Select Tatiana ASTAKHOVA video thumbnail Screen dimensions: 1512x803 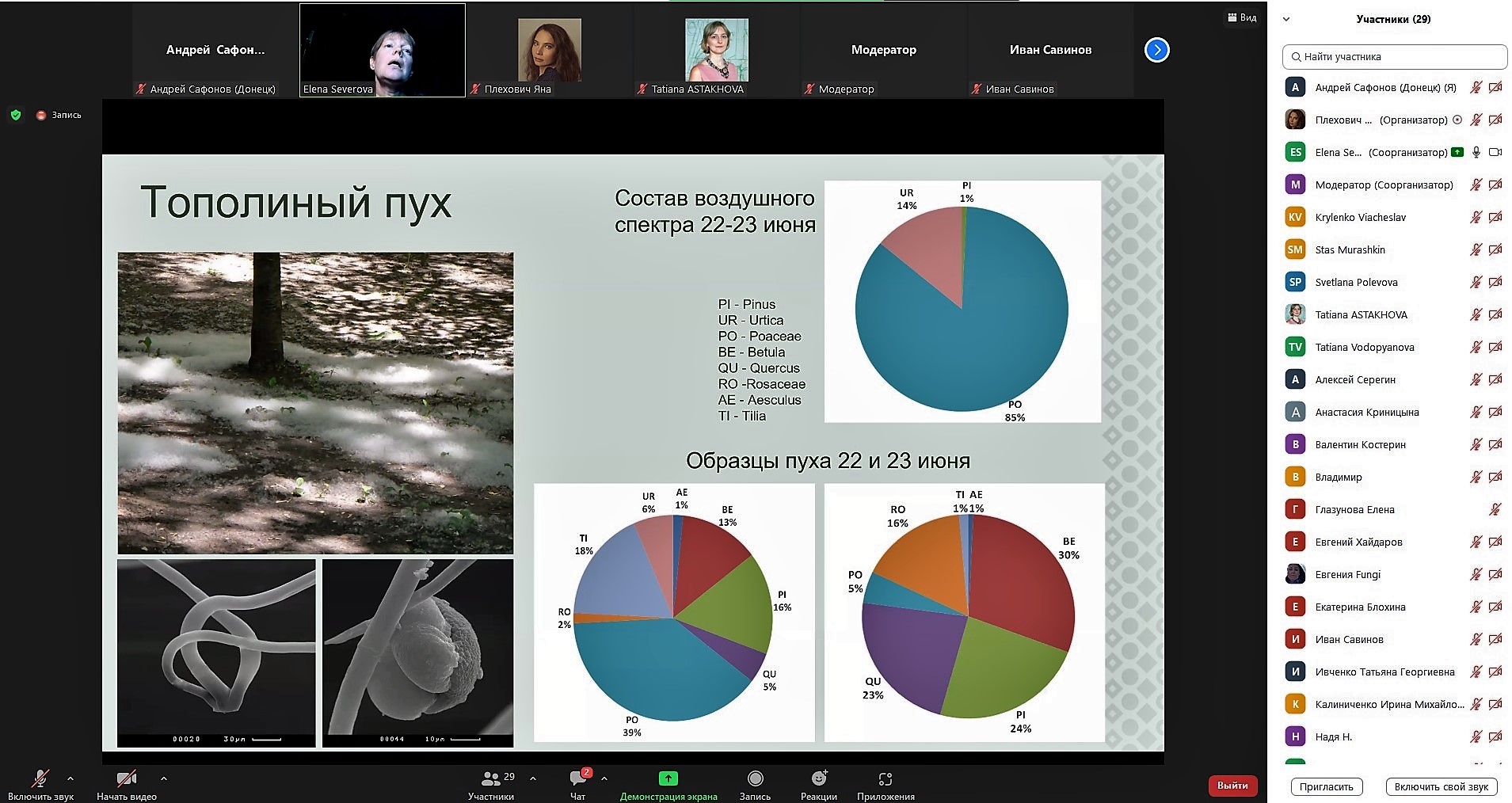717,50
